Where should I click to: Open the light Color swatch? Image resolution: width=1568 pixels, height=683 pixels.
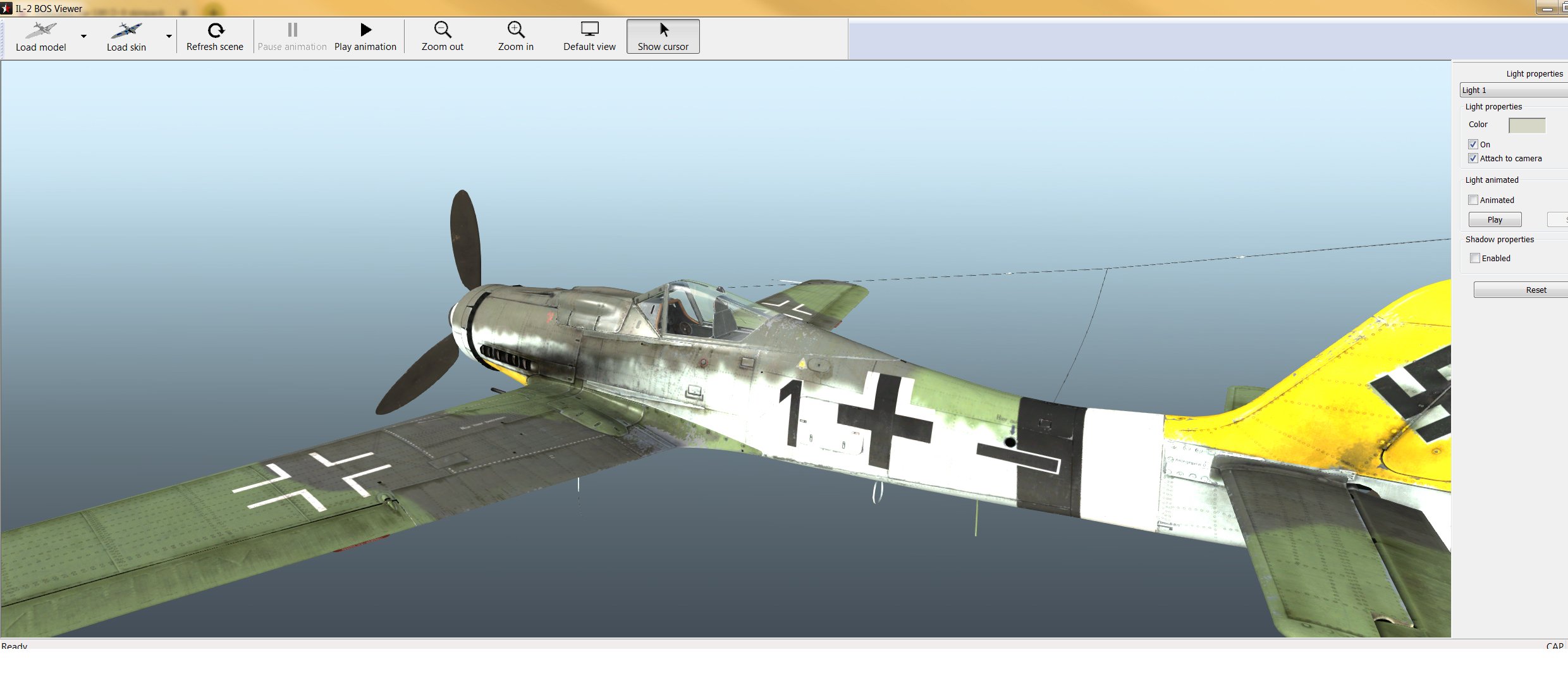pos(1527,125)
